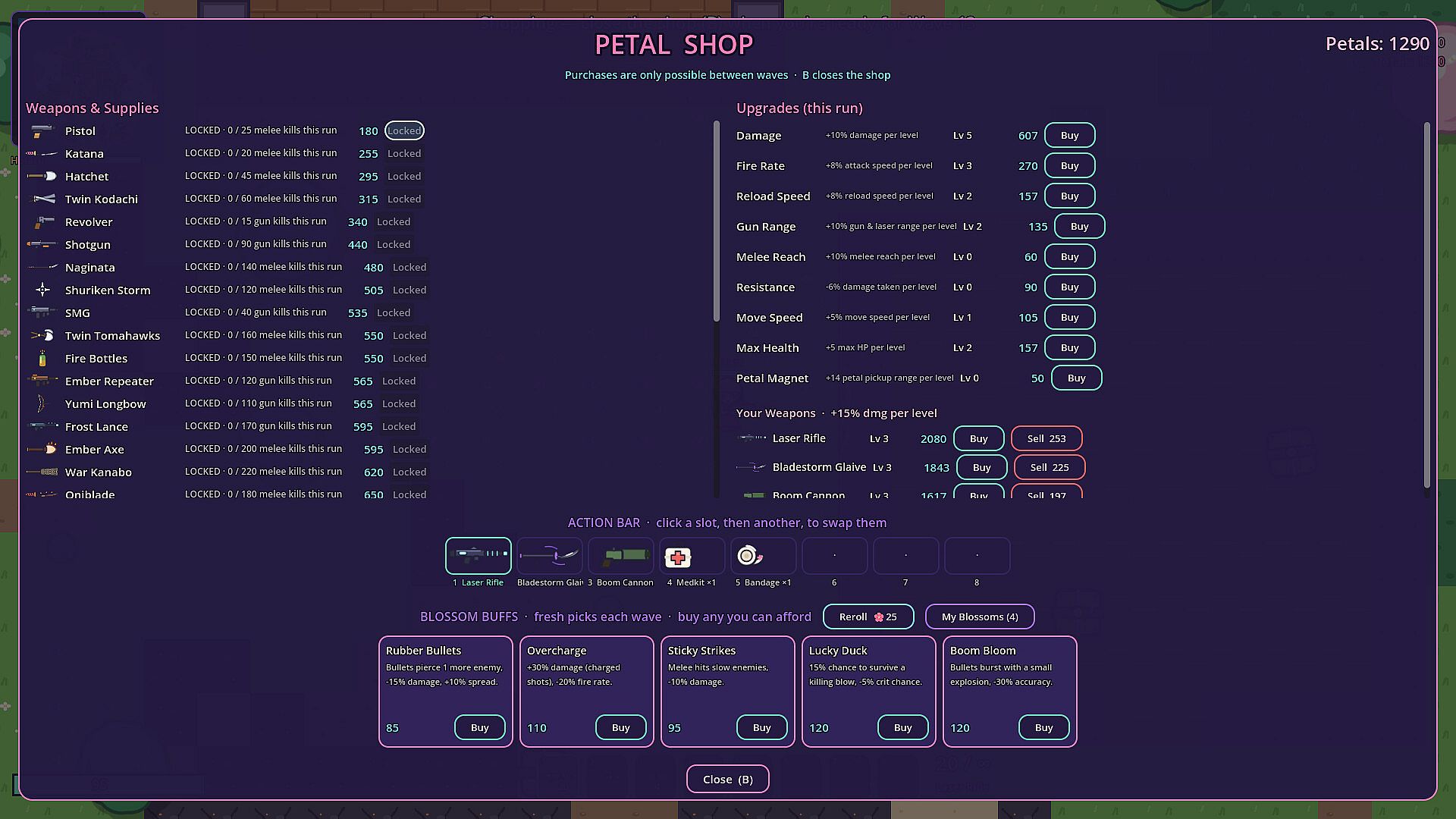The height and width of the screenshot is (819, 1456).
Task: Click the Katana weapon icon
Action: 42,154
